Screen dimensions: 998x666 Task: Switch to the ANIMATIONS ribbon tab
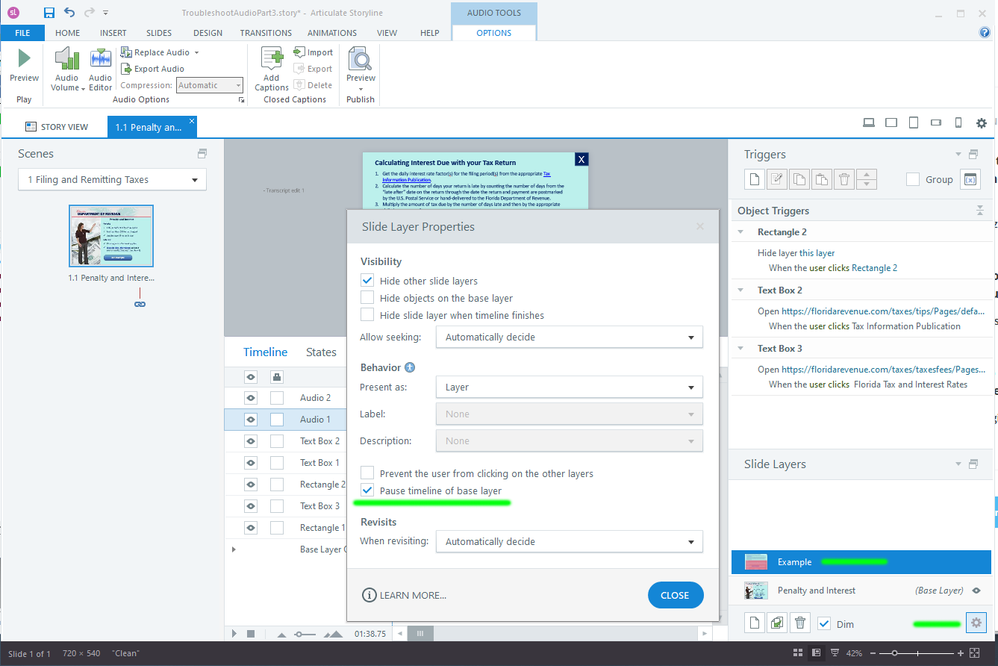[332, 33]
